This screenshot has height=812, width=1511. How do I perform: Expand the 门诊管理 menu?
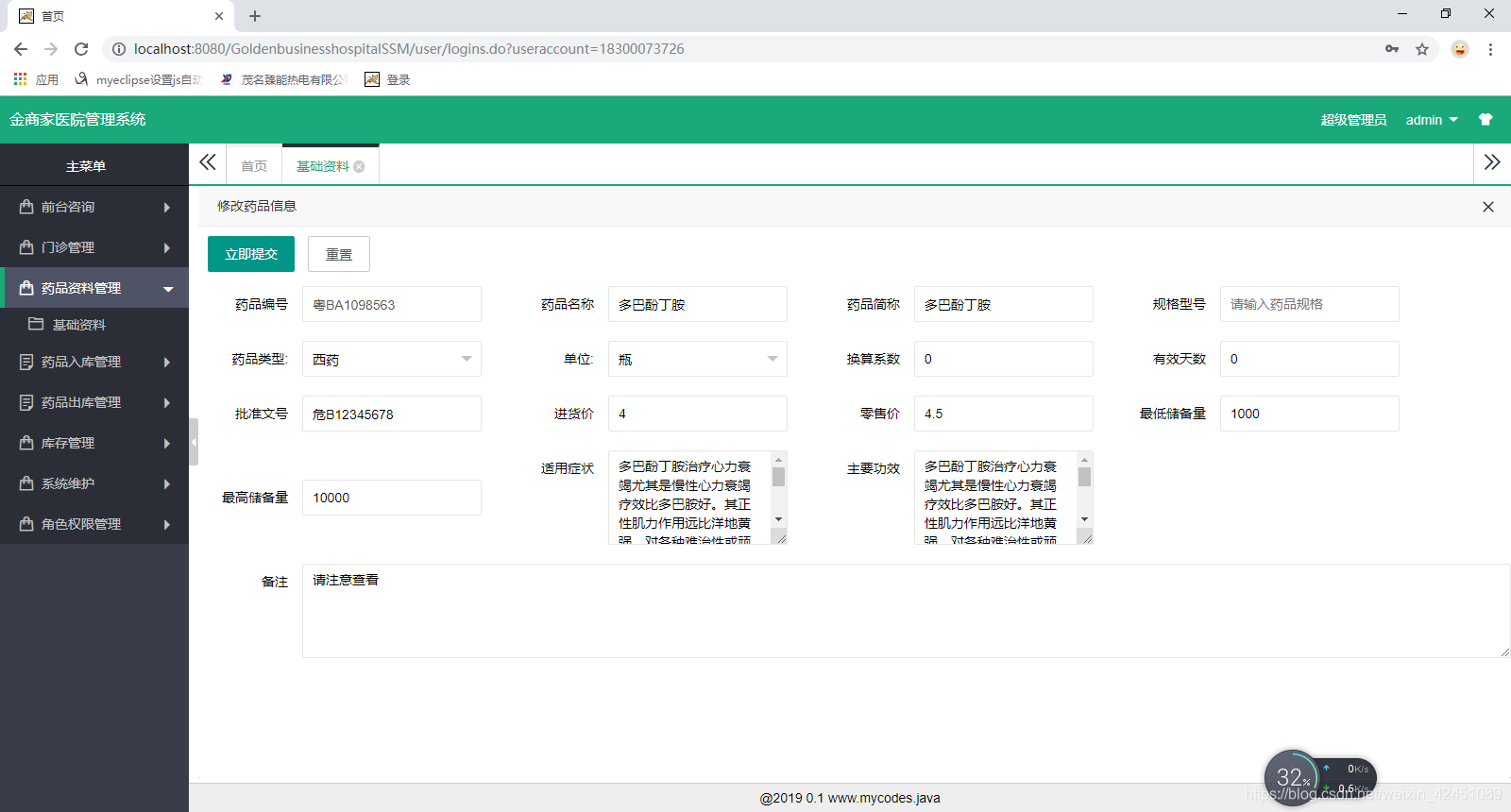[94, 247]
